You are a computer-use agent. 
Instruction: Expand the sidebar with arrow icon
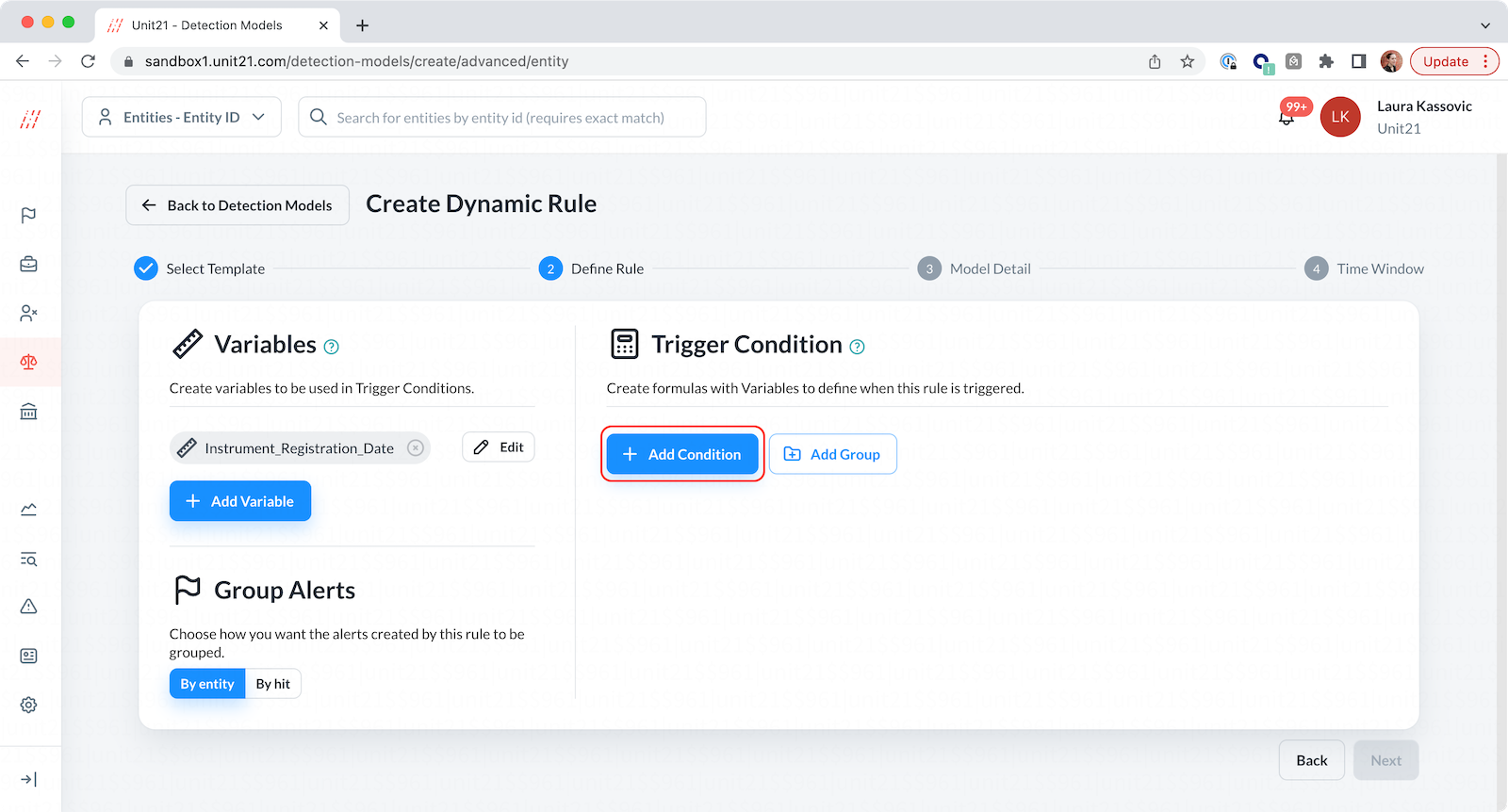(29, 779)
